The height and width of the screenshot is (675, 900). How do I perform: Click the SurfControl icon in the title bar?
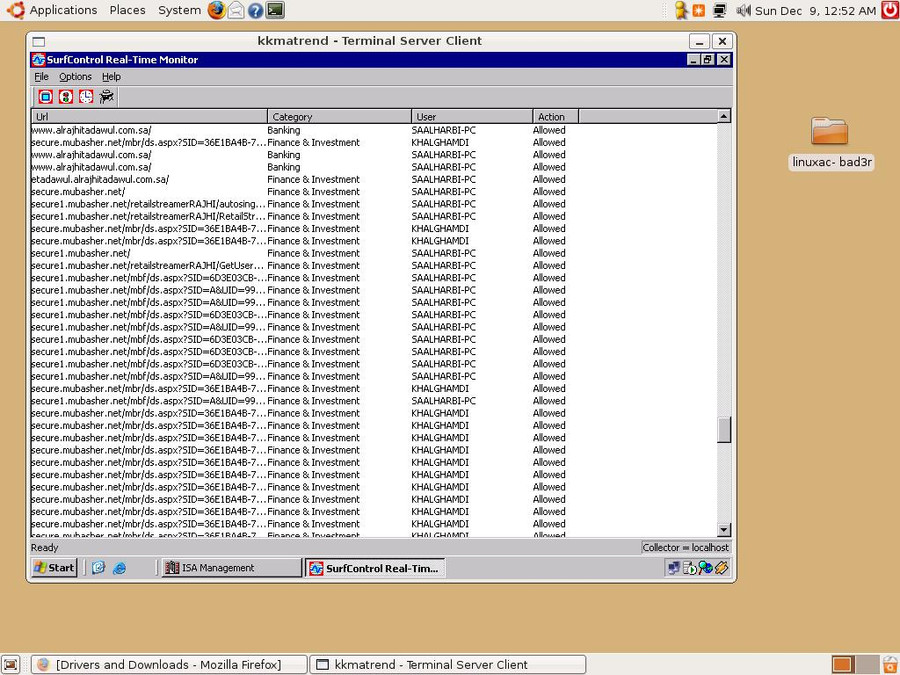pos(38,60)
